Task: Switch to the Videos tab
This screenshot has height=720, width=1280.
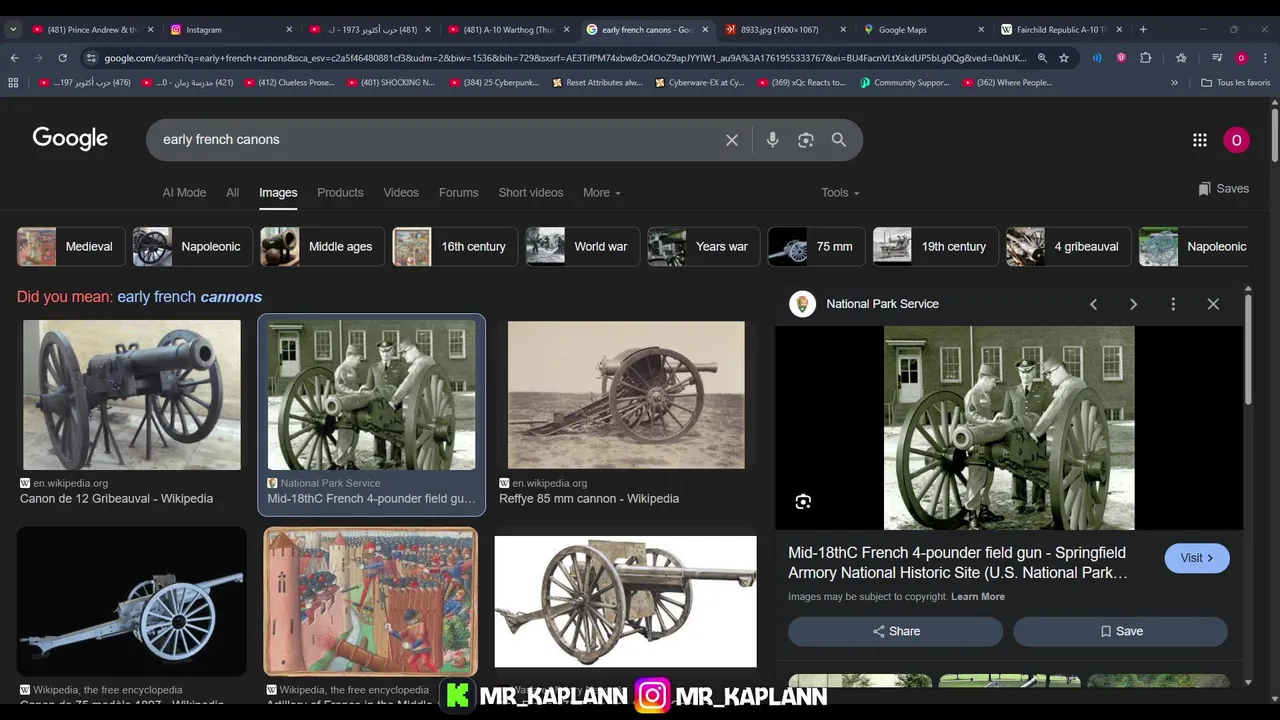Action: point(401,192)
